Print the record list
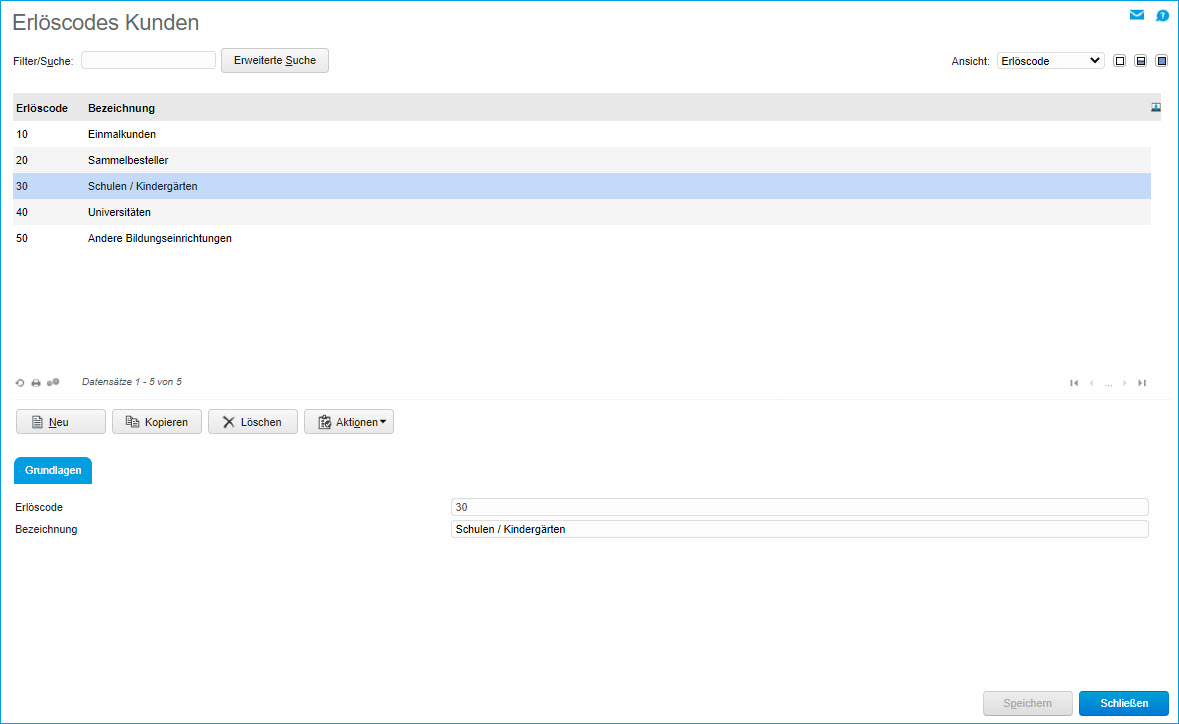This screenshot has width=1179, height=724. click(x=36, y=383)
